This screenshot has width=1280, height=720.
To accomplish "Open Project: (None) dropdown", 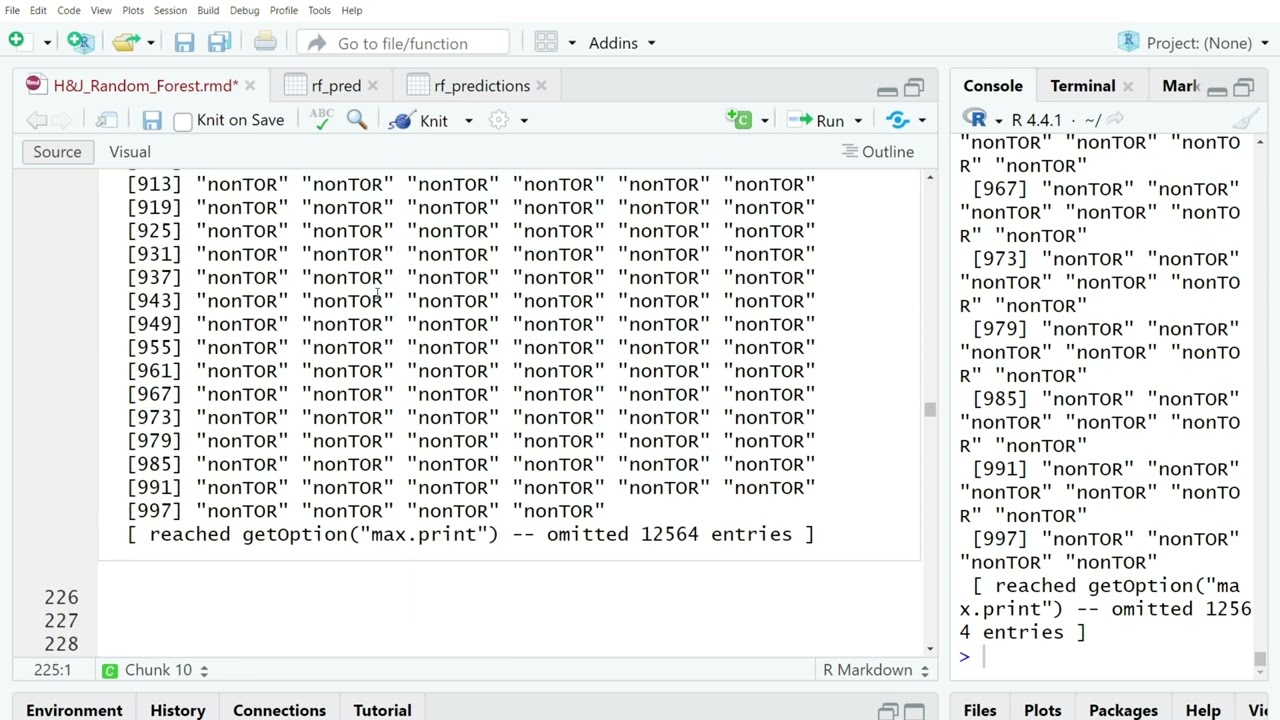I will [1208, 43].
